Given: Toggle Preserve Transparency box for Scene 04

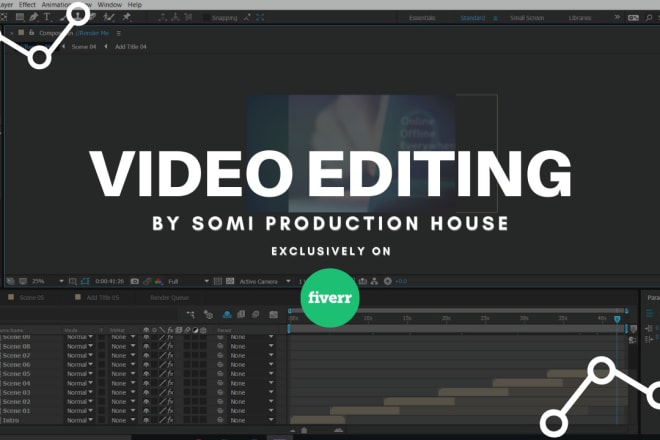Looking at the screenshot, I should click(101, 383).
